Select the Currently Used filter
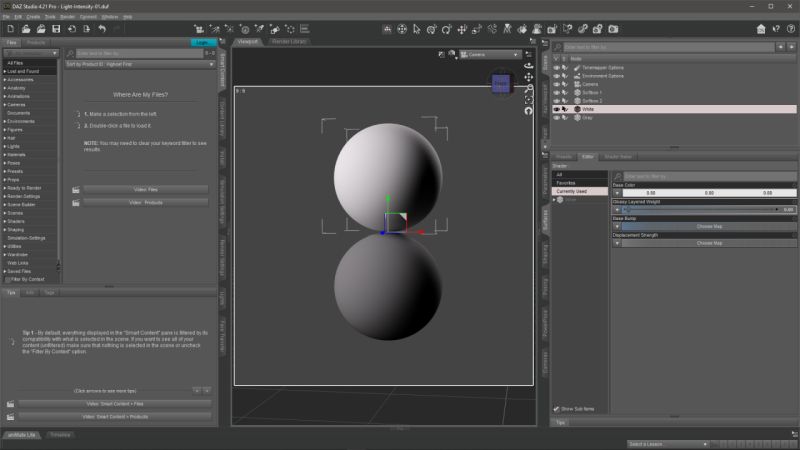Screen dimensions: 800x450 pyautogui.click(x=580, y=191)
